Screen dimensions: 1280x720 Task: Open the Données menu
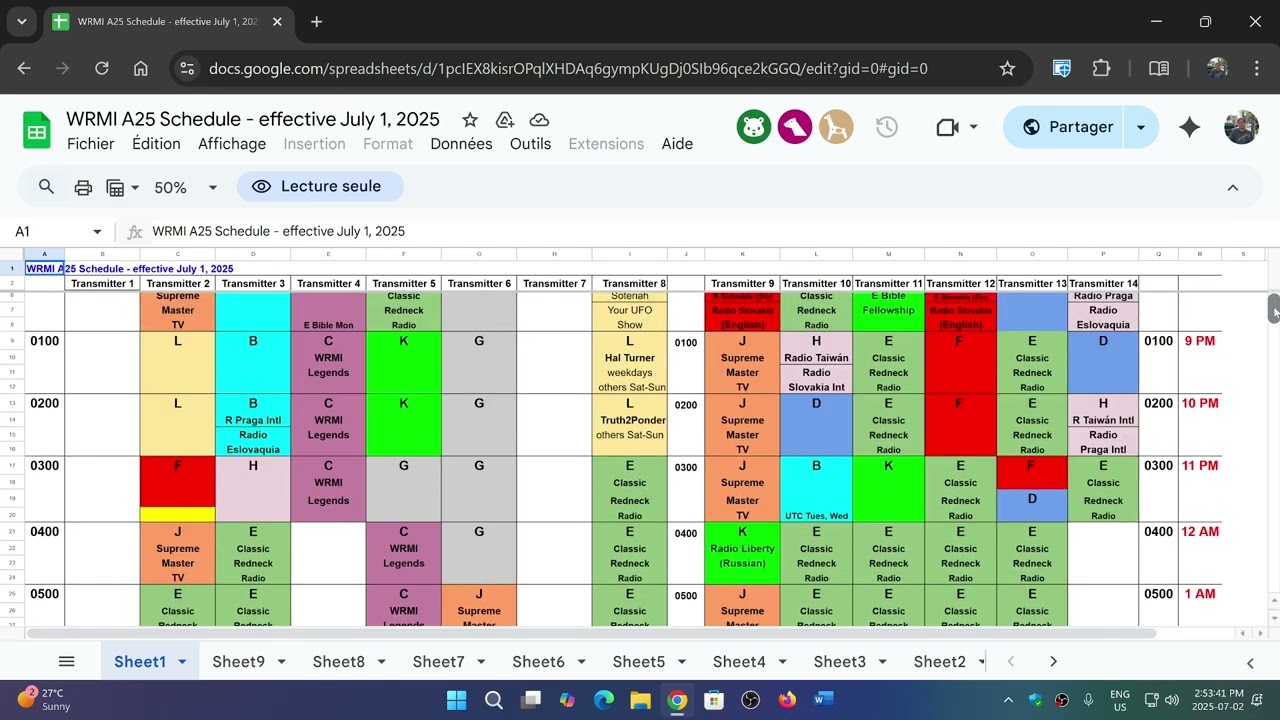click(x=461, y=144)
